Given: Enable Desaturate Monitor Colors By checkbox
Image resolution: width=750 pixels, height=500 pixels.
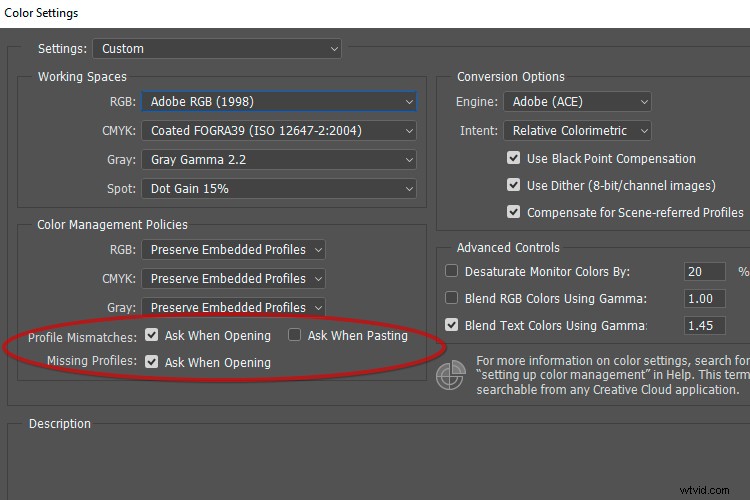Looking at the screenshot, I should [451, 271].
